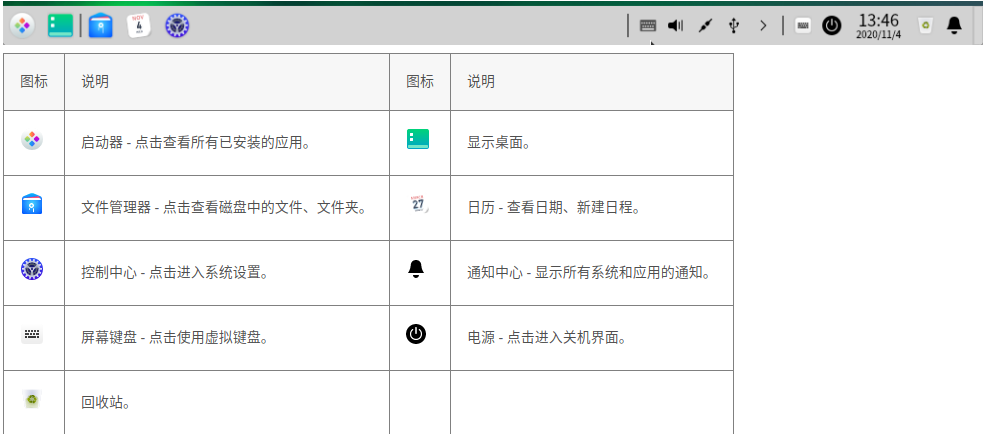Open the calendar app in dock
Image resolution: width=985 pixels, height=434 pixels.
[x=139, y=25]
